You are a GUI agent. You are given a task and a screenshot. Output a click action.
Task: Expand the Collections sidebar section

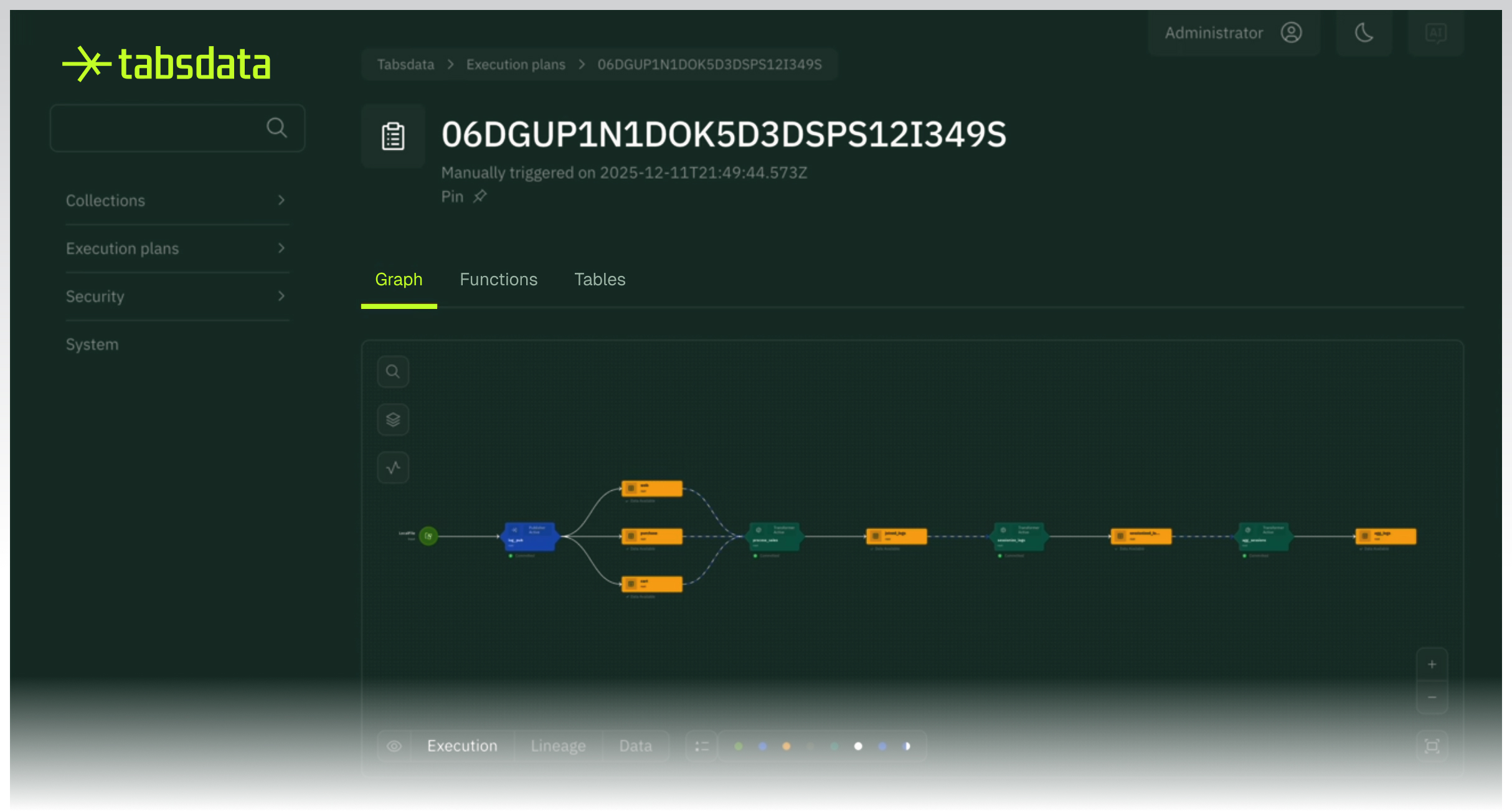(x=177, y=201)
